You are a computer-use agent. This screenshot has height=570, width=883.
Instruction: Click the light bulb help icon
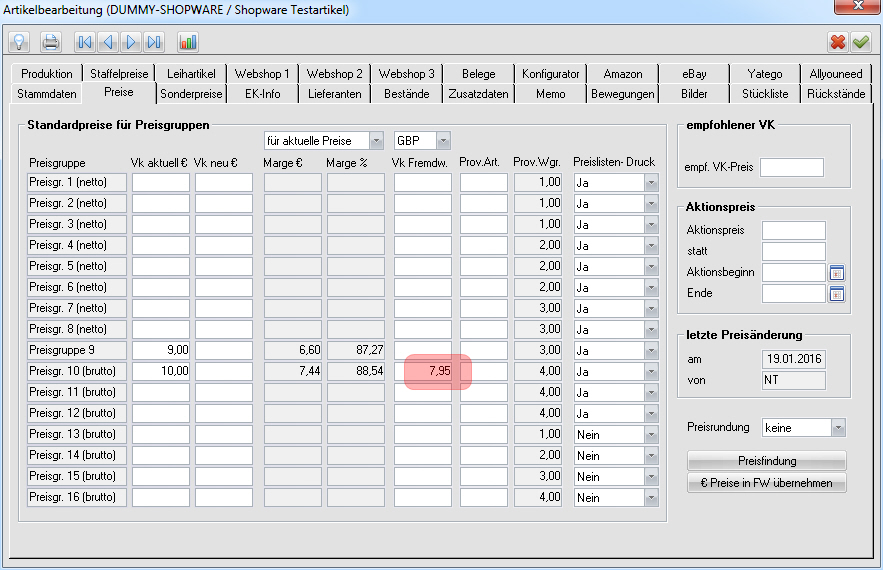tap(19, 42)
